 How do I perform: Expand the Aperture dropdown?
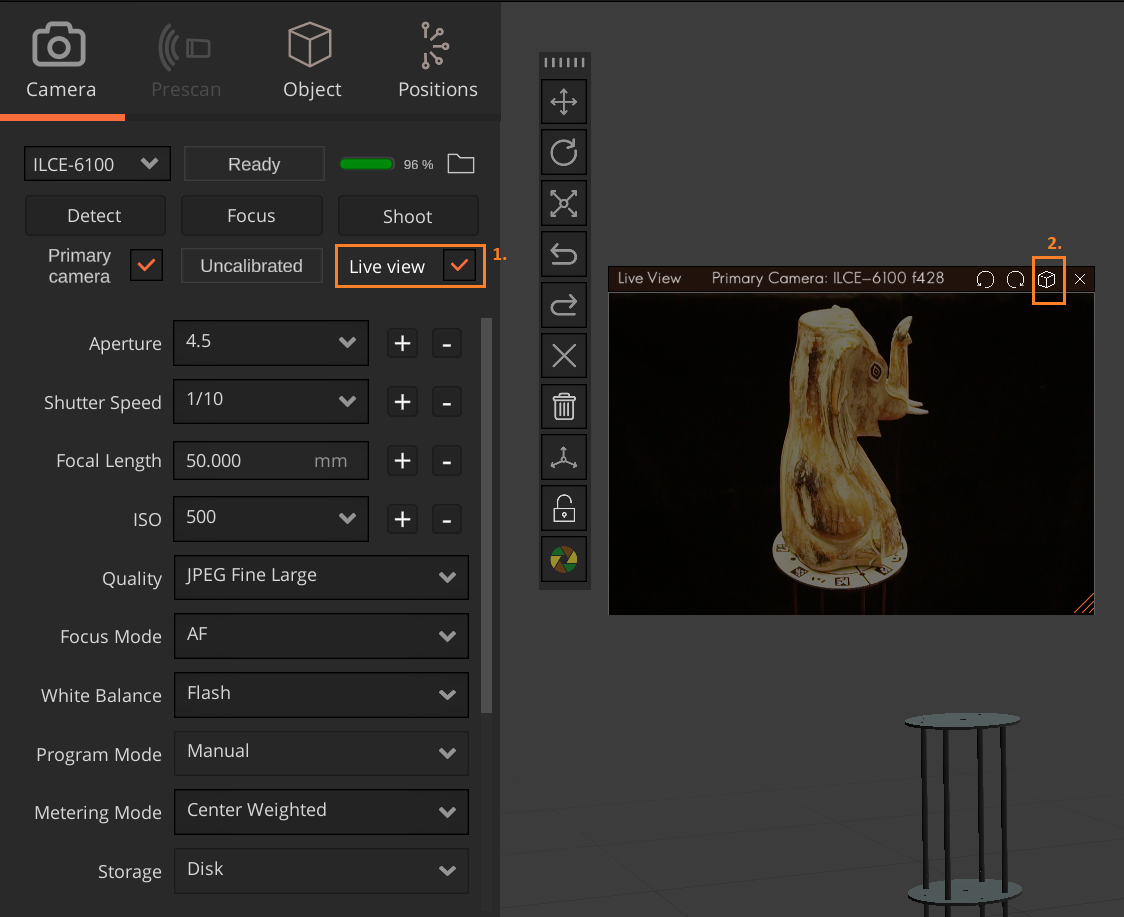point(271,343)
